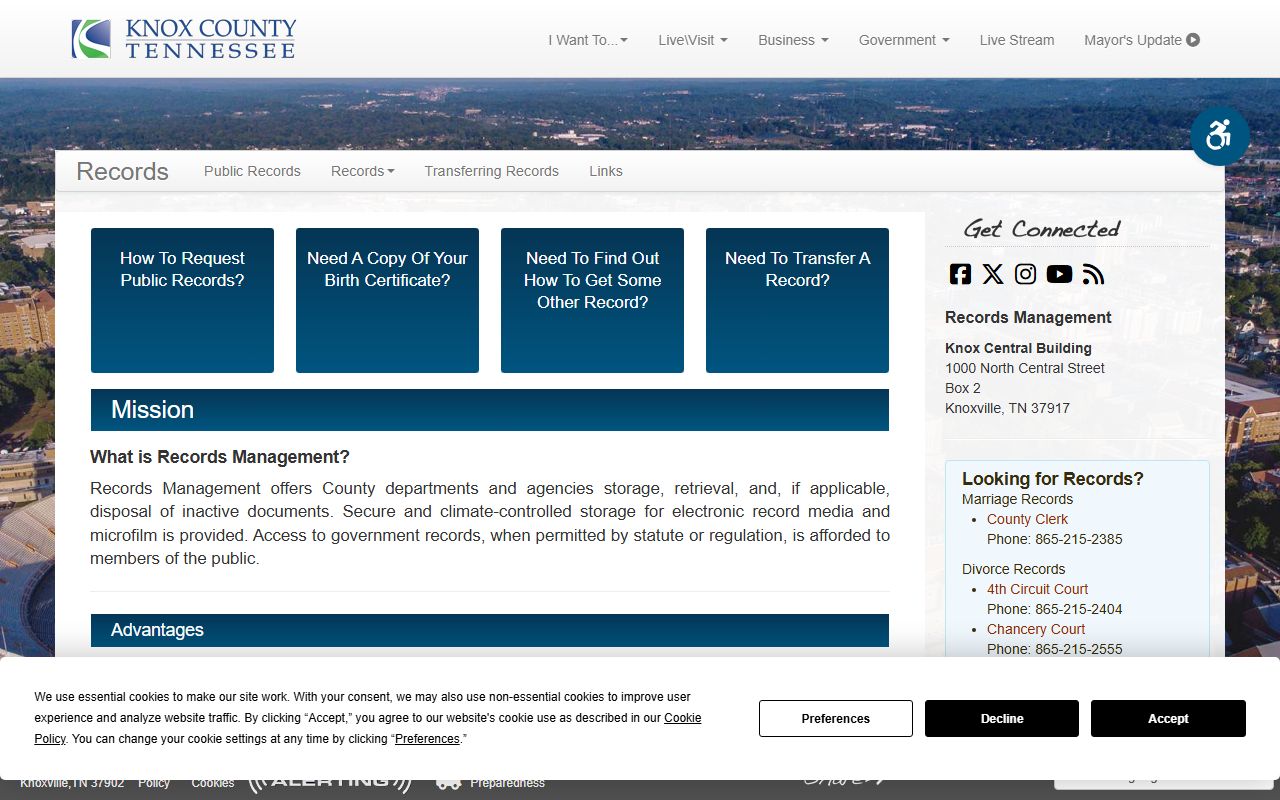1280x800 pixels.
Task: Open the Transferring Records tab
Action: [x=491, y=171]
